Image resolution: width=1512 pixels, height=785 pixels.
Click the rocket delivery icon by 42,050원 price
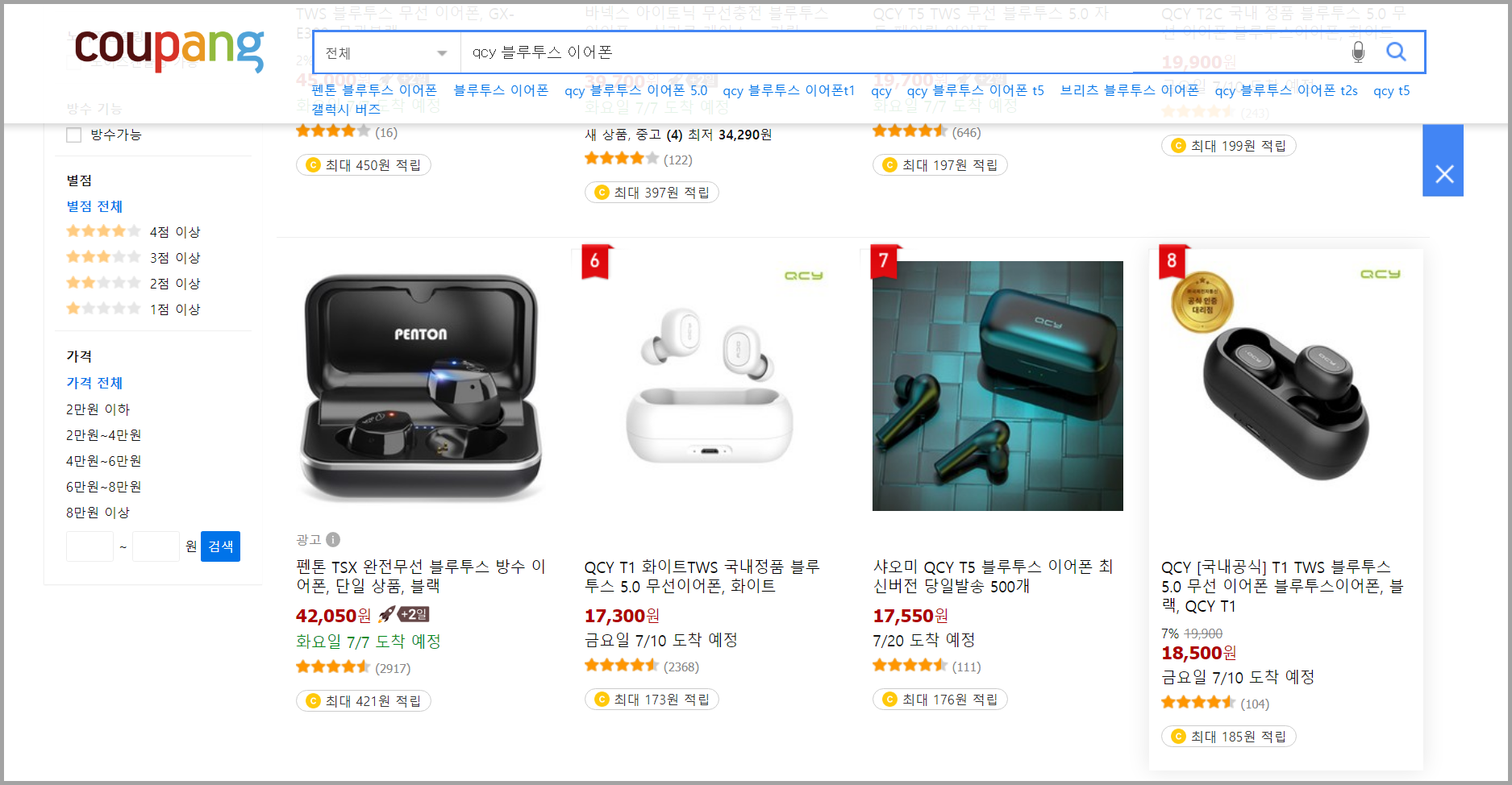point(387,615)
